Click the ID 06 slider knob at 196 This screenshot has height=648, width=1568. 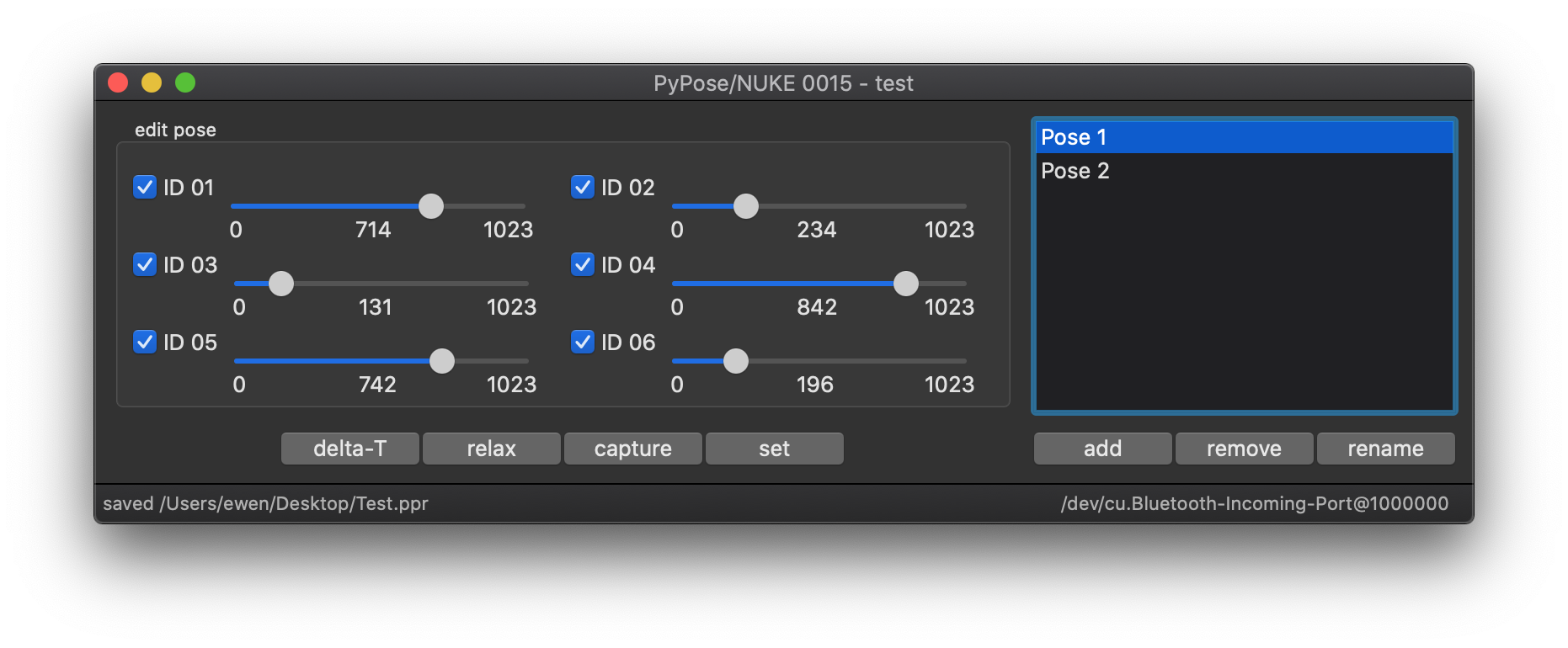[x=736, y=361]
